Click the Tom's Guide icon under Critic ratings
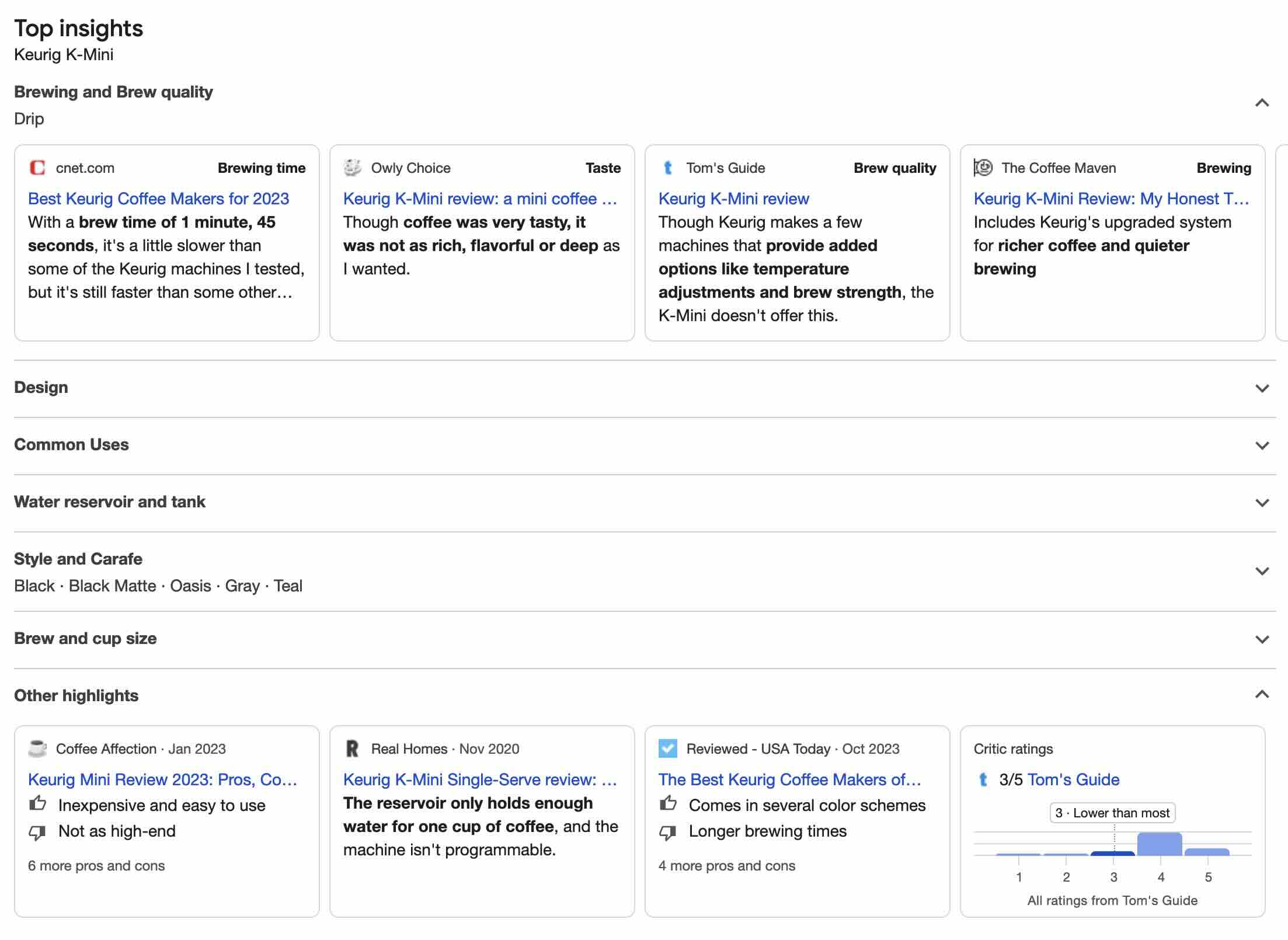The width and height of the screenshot is (1288, 940). pos(983,779)
